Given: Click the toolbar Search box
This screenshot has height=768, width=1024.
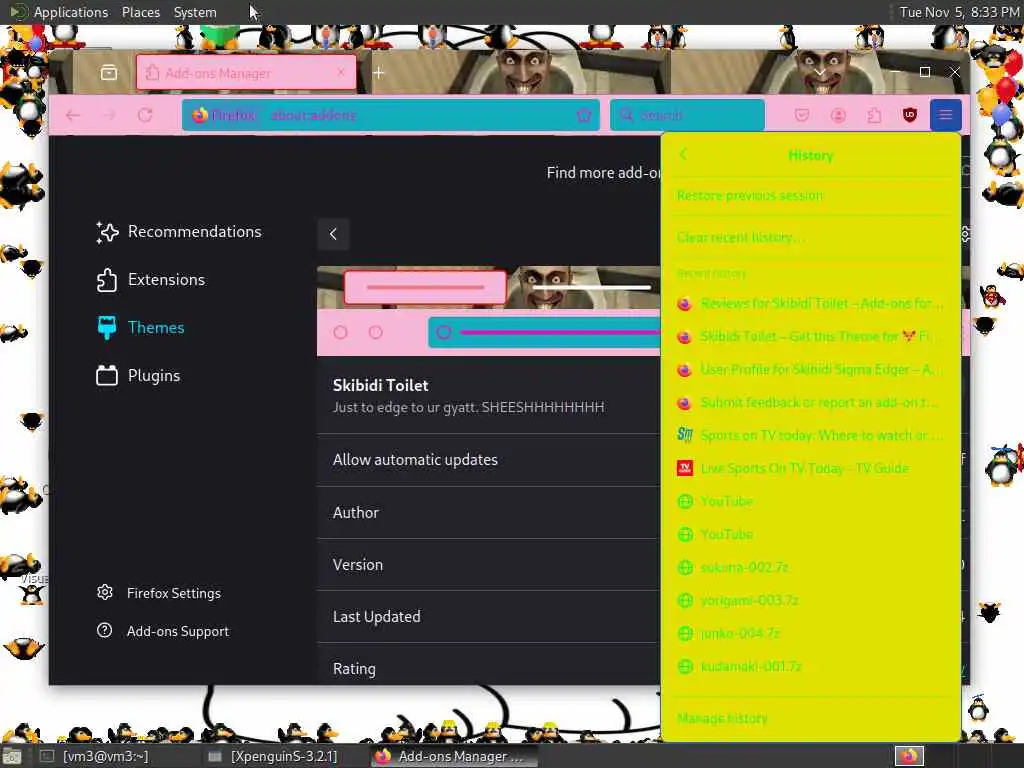Looking at the screenshot, I should [x=687, y=116].
